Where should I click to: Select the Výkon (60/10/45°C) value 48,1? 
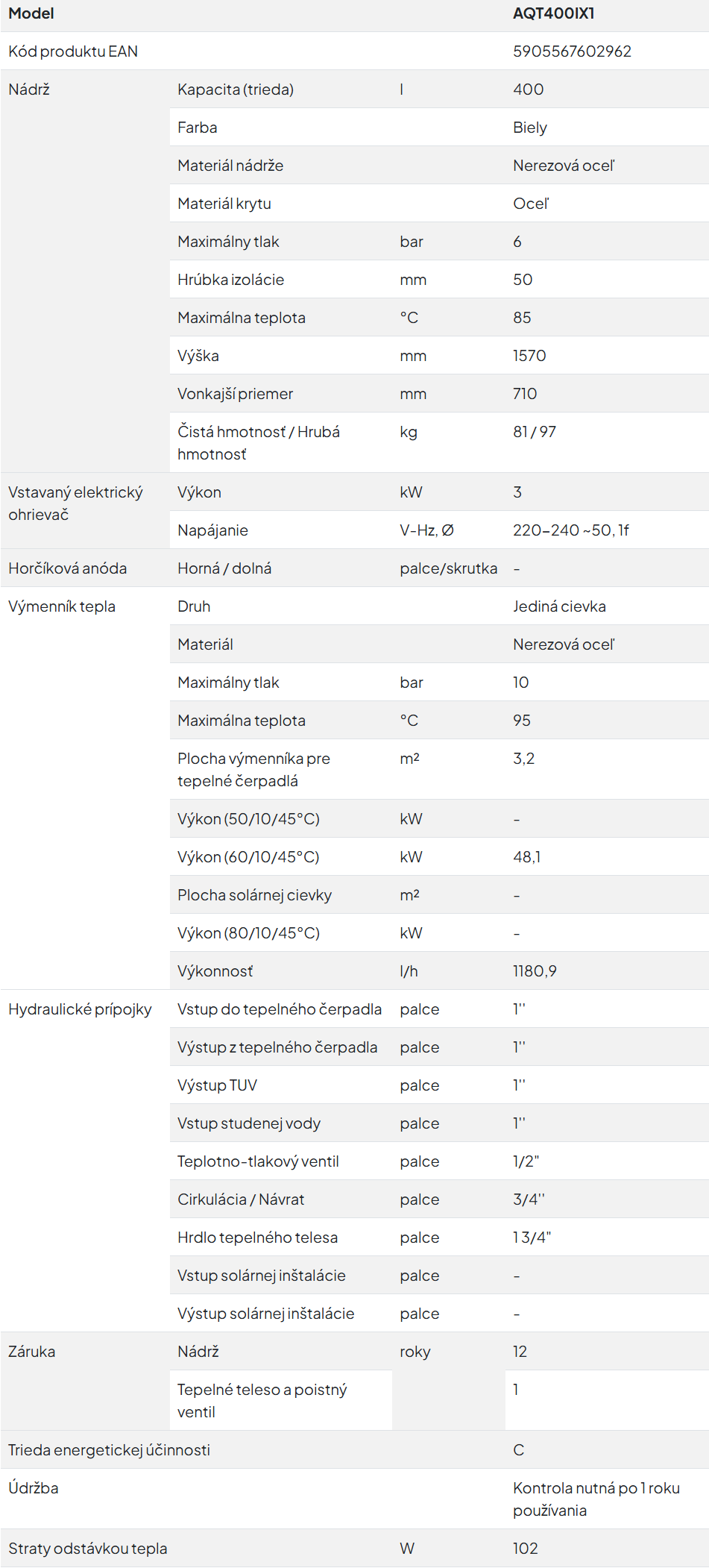(527, 857)
